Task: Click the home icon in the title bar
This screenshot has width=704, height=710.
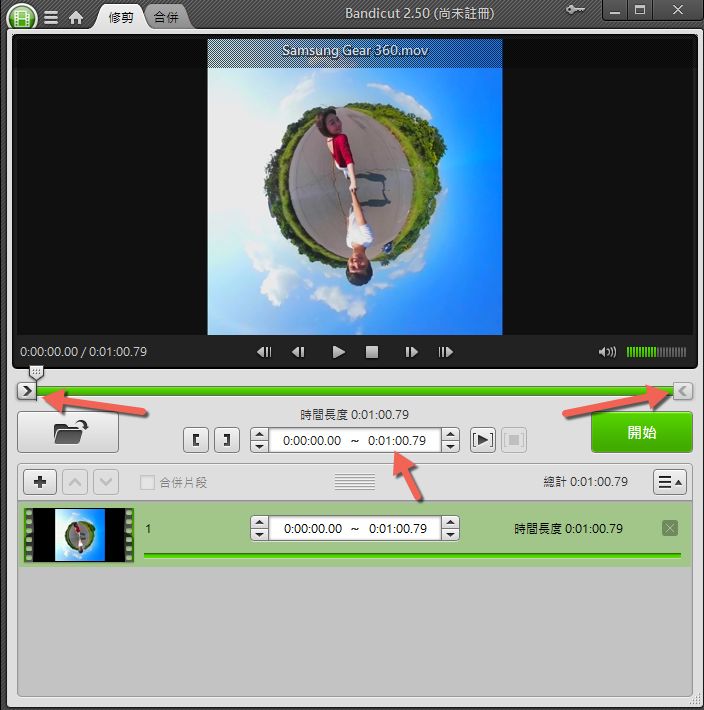Action: pyautogui.click(x=76, y=17)
